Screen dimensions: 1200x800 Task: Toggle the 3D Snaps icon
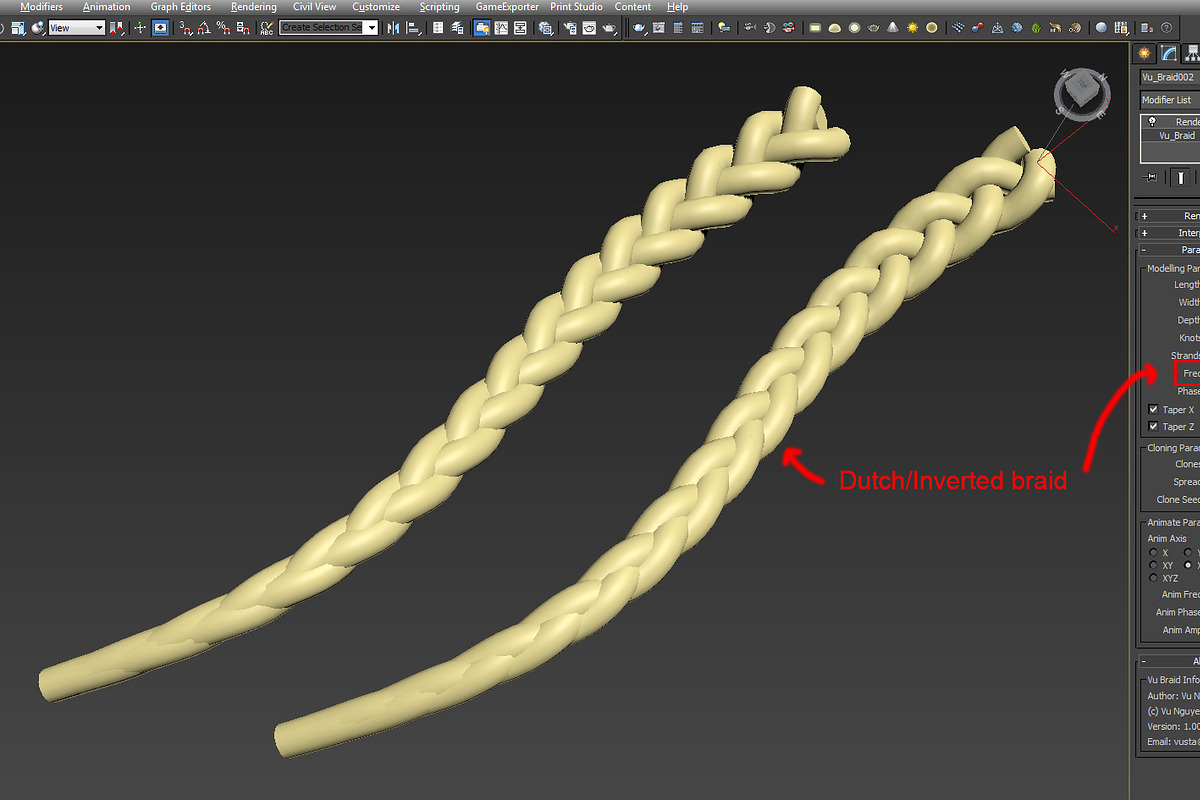(186, 28)
